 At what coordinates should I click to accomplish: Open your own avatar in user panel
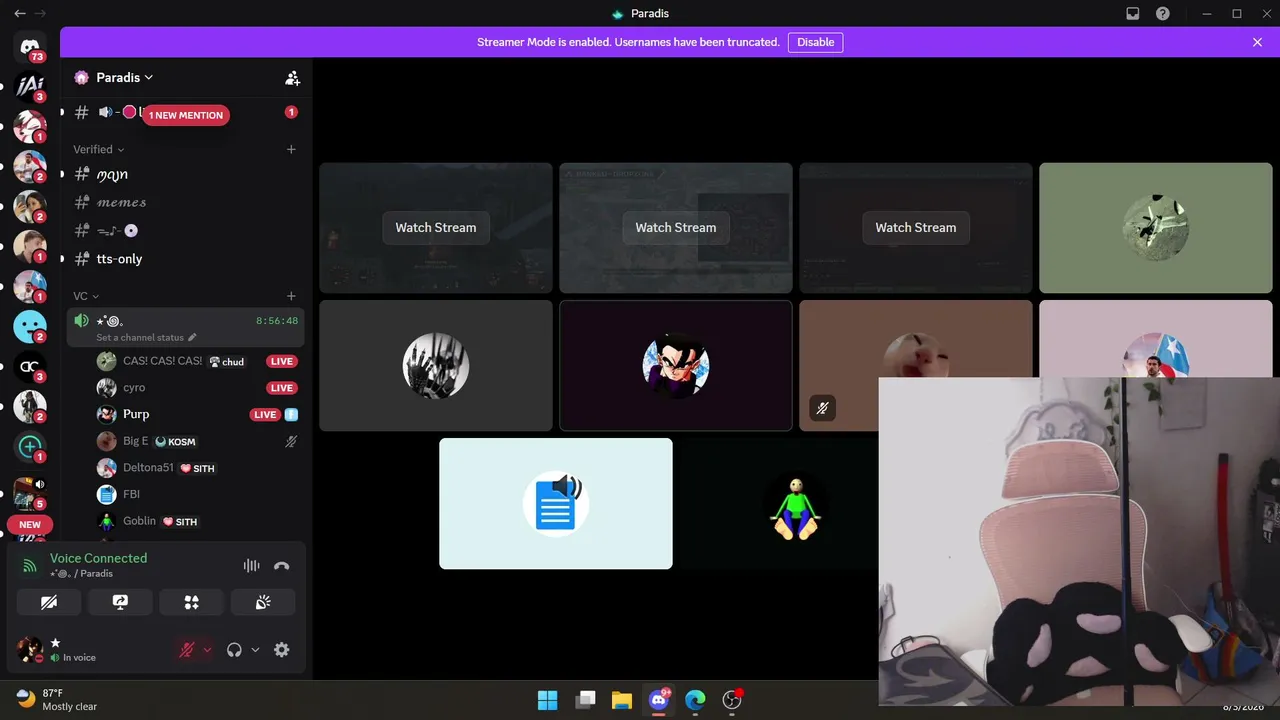(30, 650)
